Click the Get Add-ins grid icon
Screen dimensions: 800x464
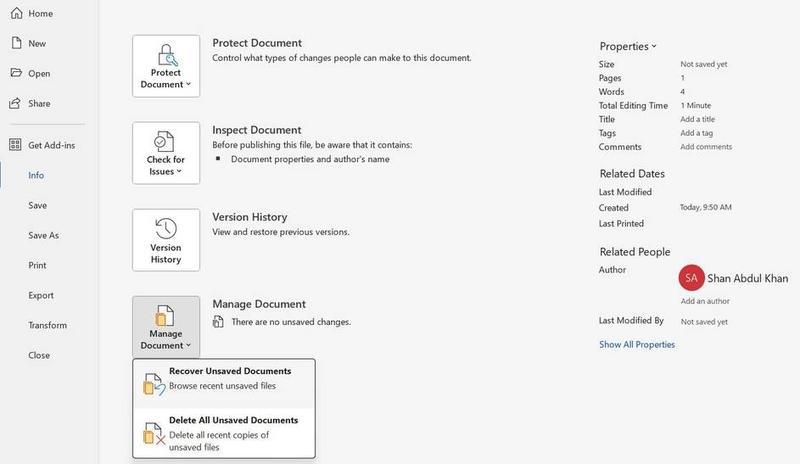click(x=15, y=145)
